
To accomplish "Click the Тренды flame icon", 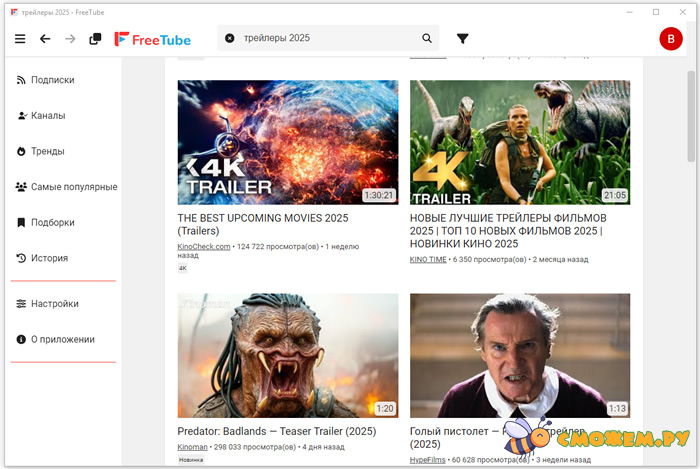I will [21, 151].
